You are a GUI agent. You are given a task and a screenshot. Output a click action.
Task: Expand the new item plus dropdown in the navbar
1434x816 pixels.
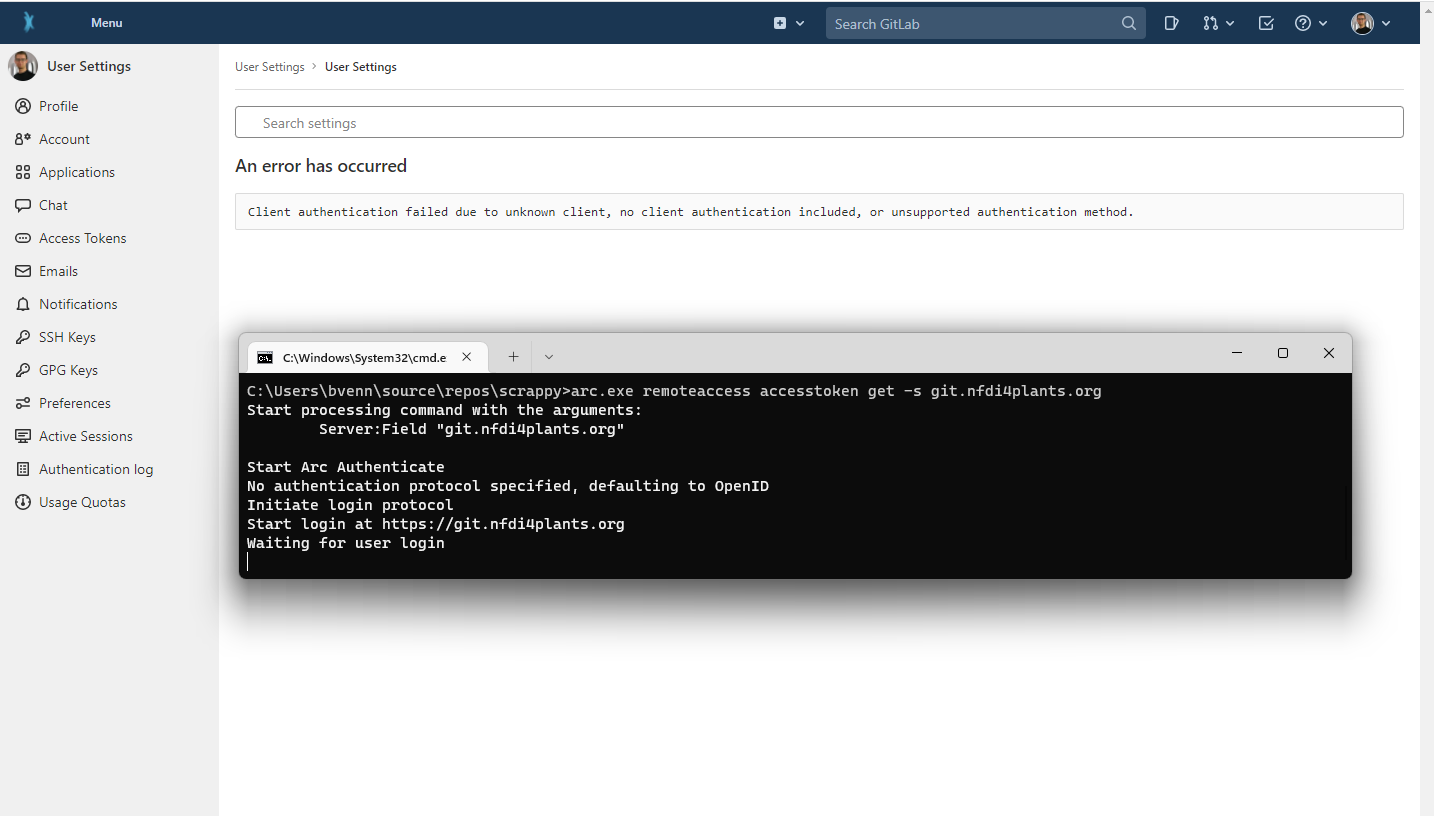click(x=789, y=22)
